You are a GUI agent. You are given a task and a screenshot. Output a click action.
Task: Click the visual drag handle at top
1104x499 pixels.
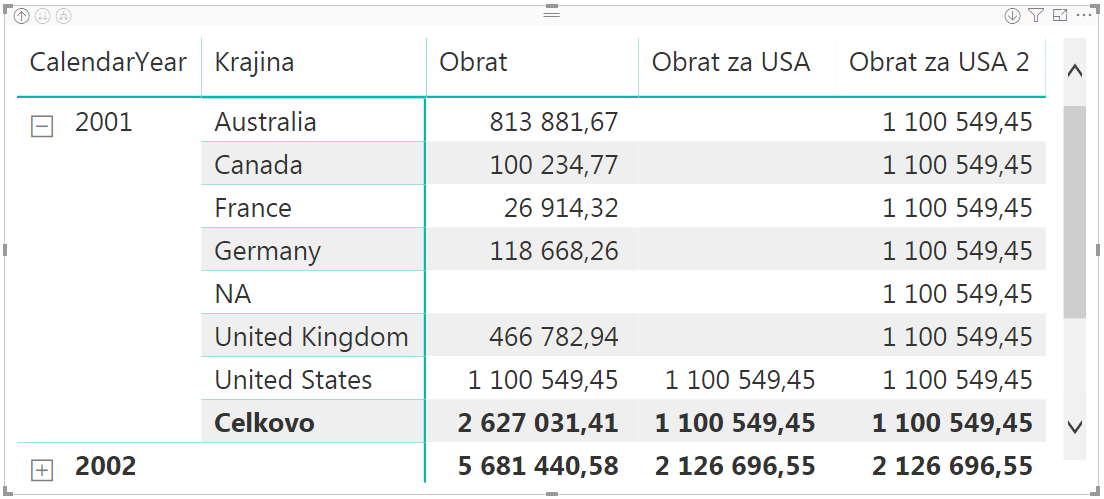pos(551,13)
